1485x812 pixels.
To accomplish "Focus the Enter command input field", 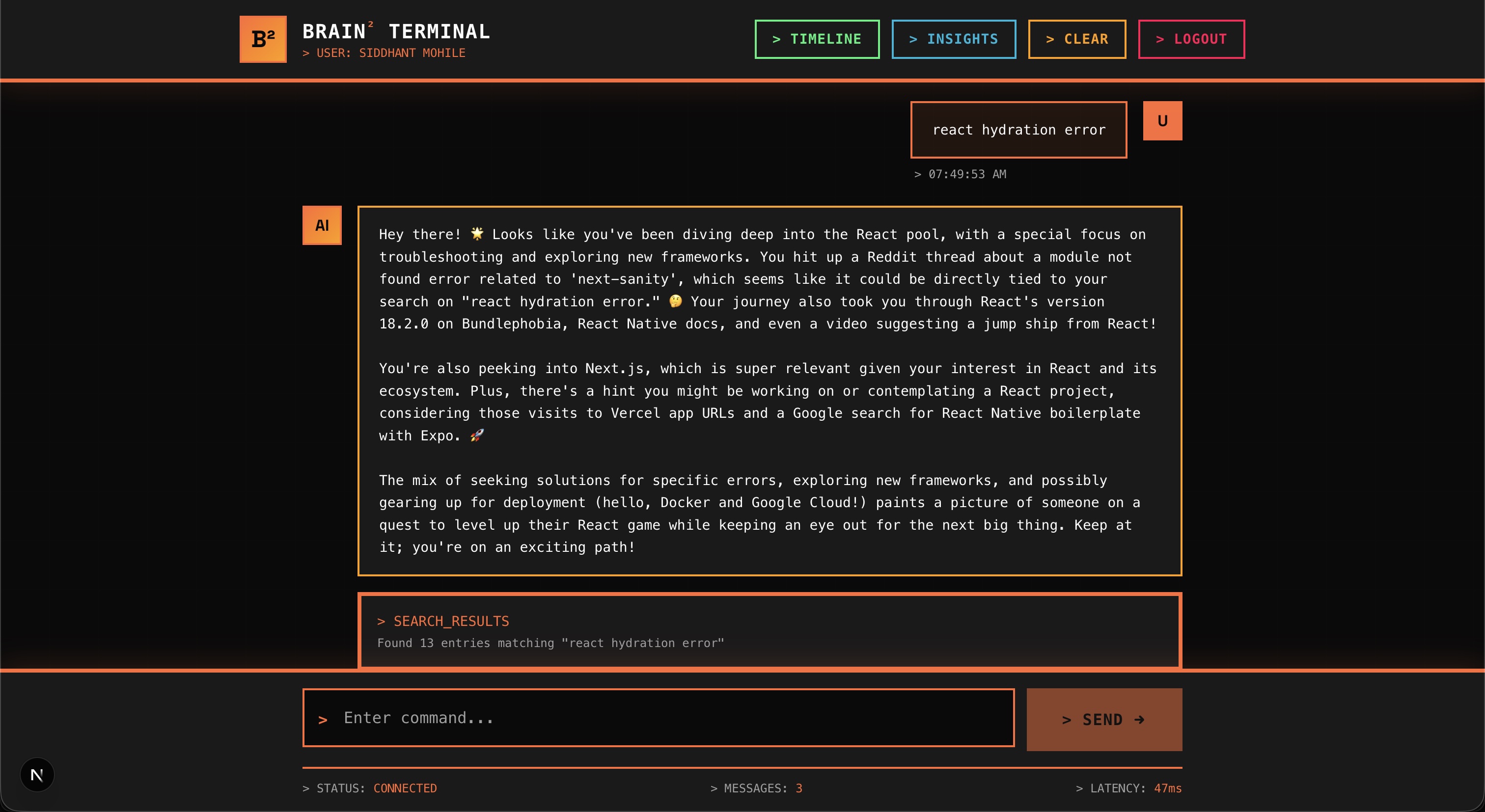I will (x=669, y=717).
